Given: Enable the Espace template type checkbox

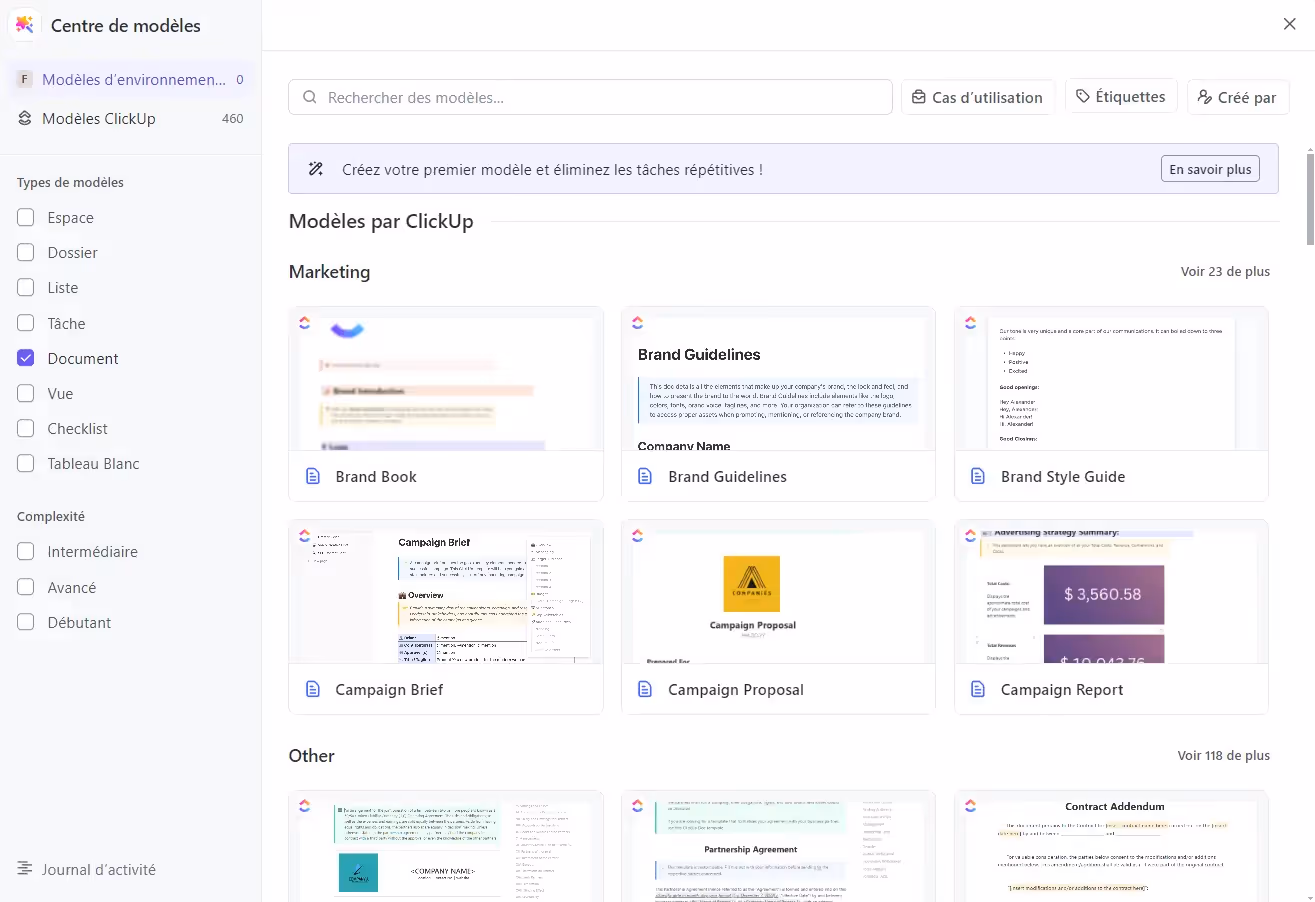Looking at the screenshot, I should pos(26,218).
